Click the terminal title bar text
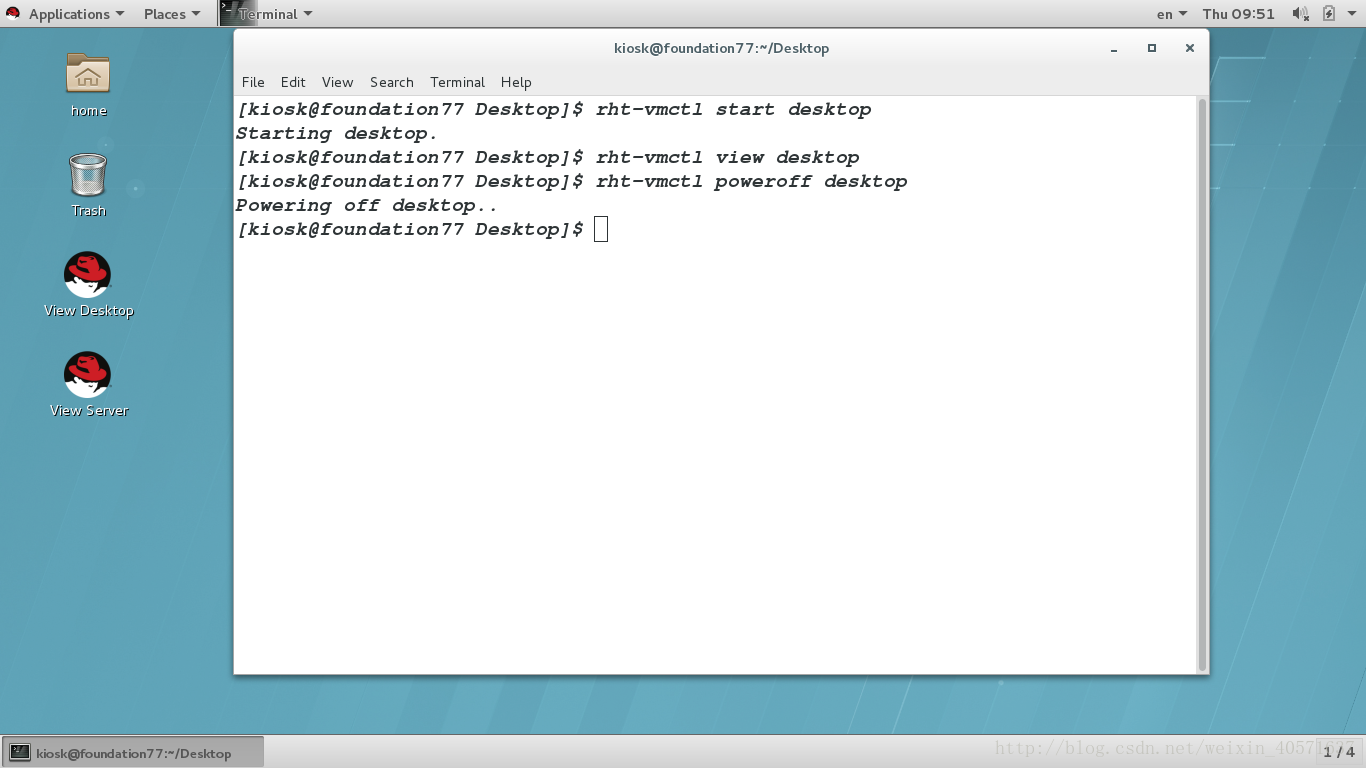Viewport: 1366px width, 768px height. click(721, 48)
